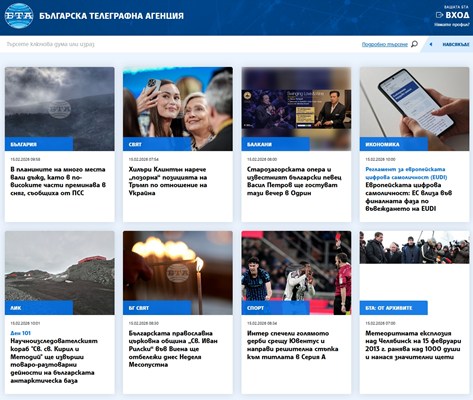Open the БАЛКАНИ category tag

[275, 144]
